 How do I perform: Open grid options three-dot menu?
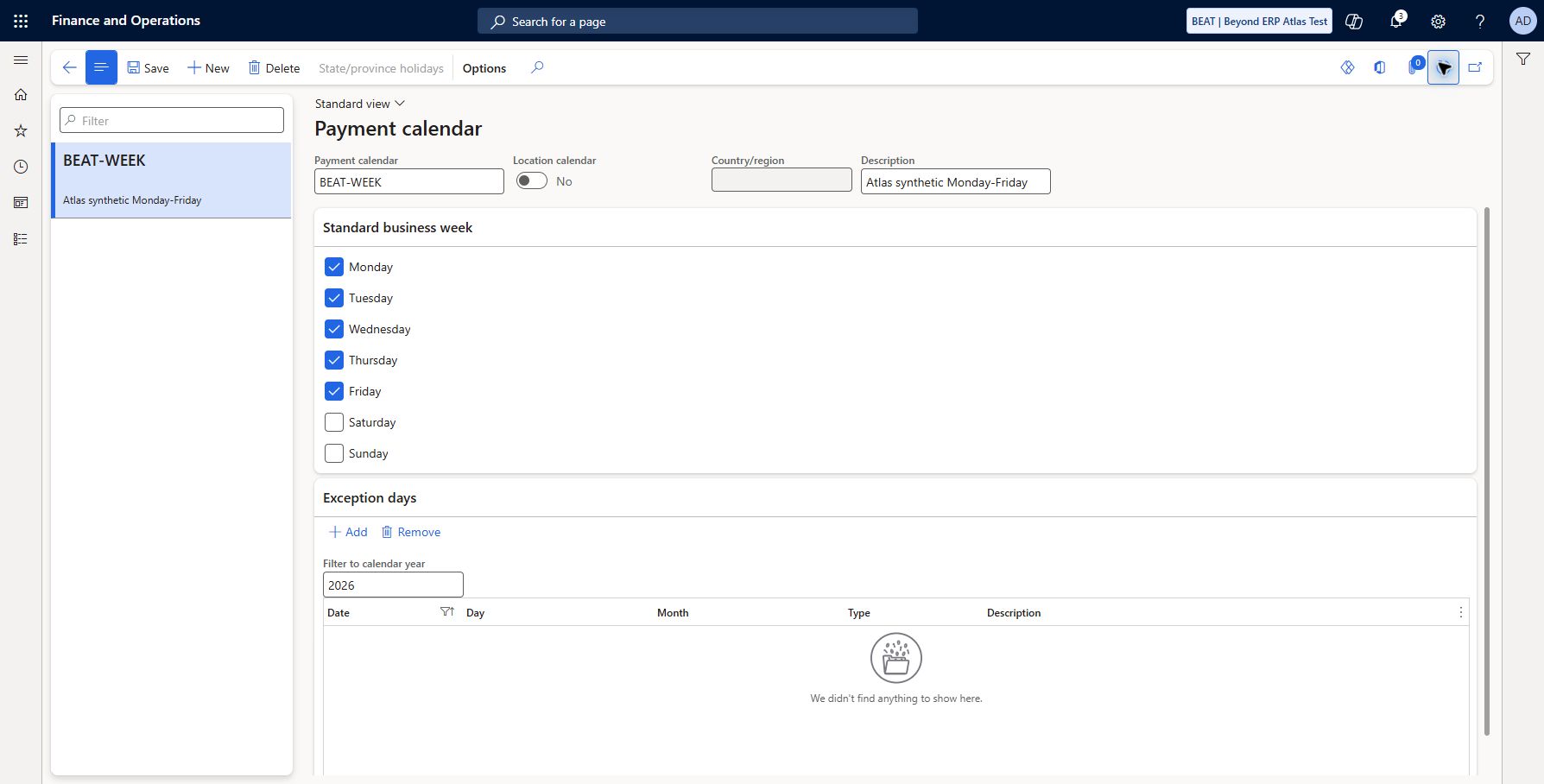pos(1461,612)
